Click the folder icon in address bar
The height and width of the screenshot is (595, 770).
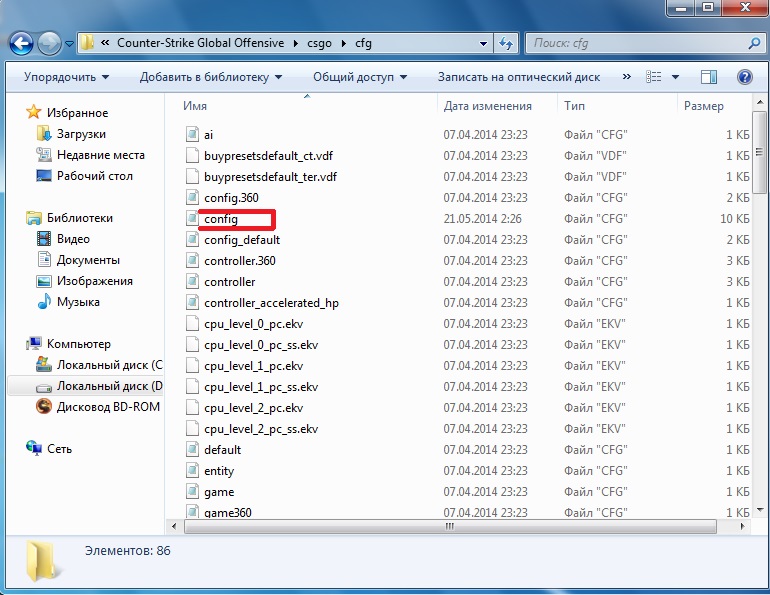[87, 43]
